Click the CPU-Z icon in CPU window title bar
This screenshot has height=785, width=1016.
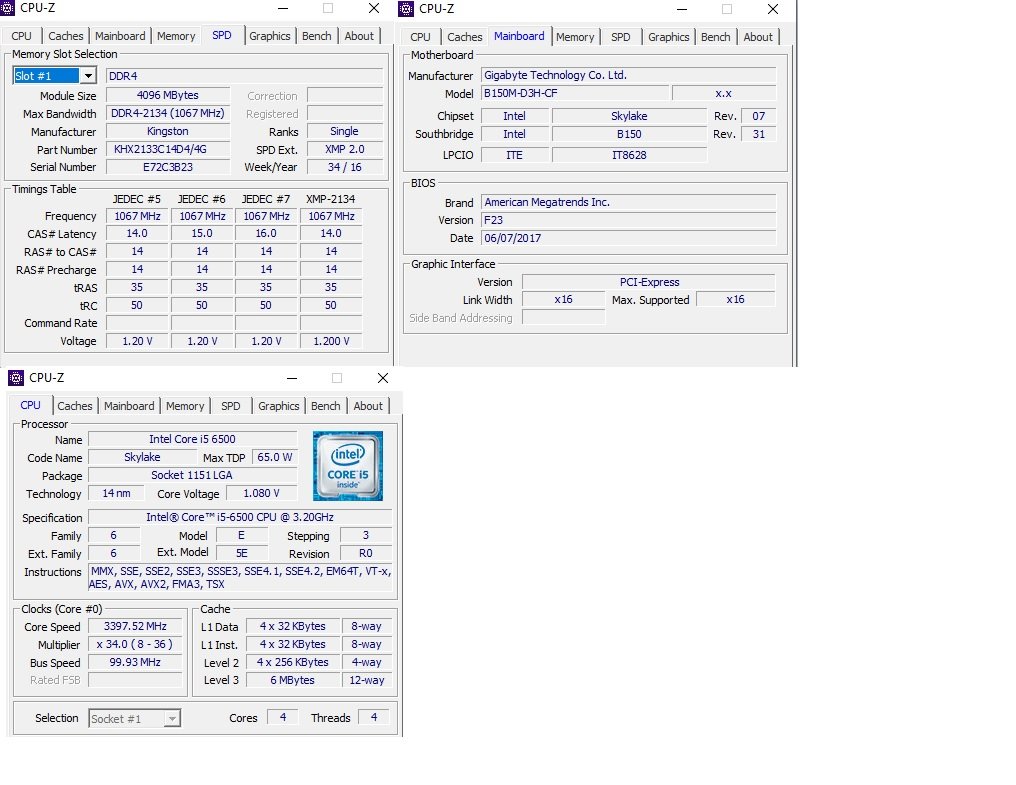coord(17,378)
